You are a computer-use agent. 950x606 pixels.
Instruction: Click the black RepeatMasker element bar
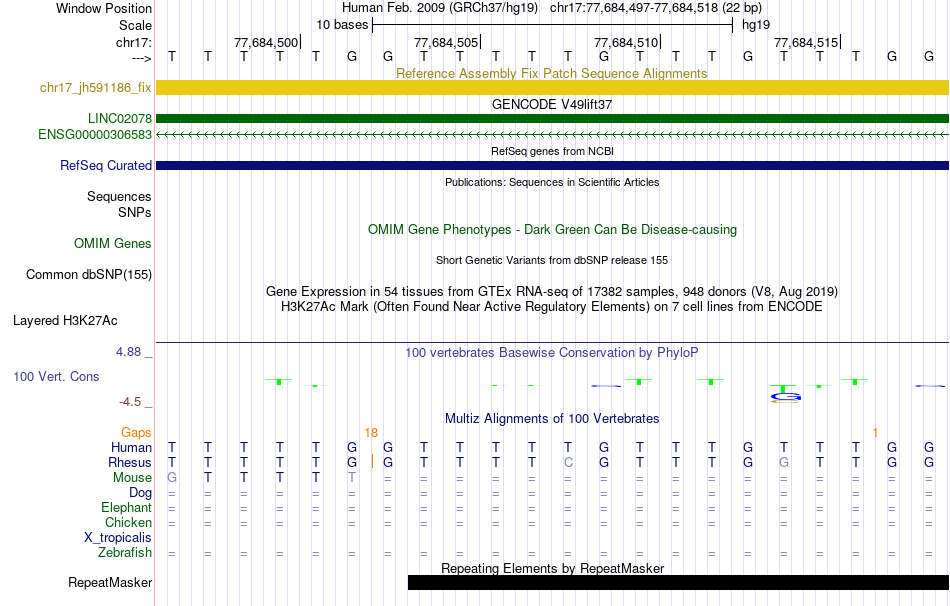(x=678, y=582)
